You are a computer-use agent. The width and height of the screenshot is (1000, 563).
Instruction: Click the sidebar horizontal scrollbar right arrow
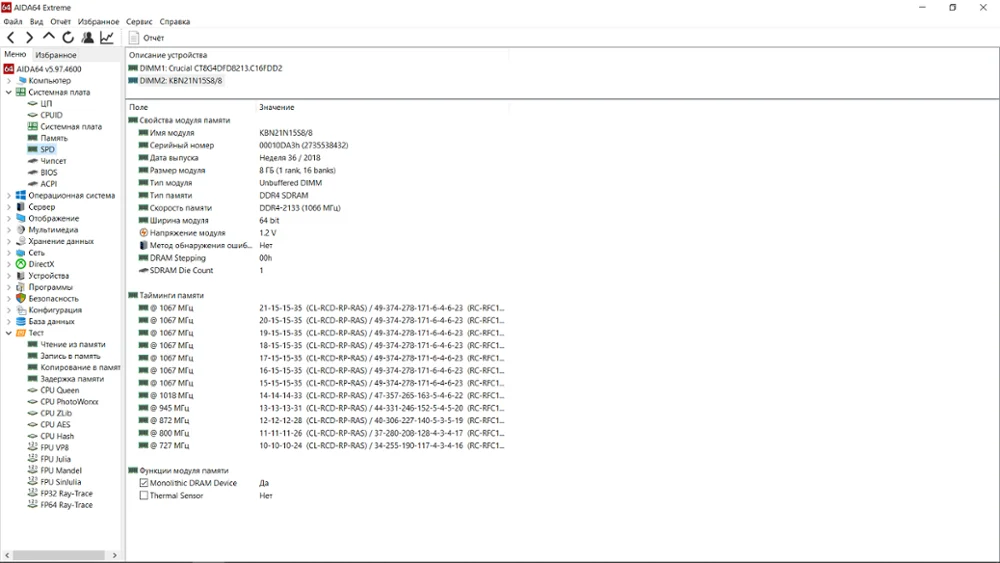tap(115, 555)
